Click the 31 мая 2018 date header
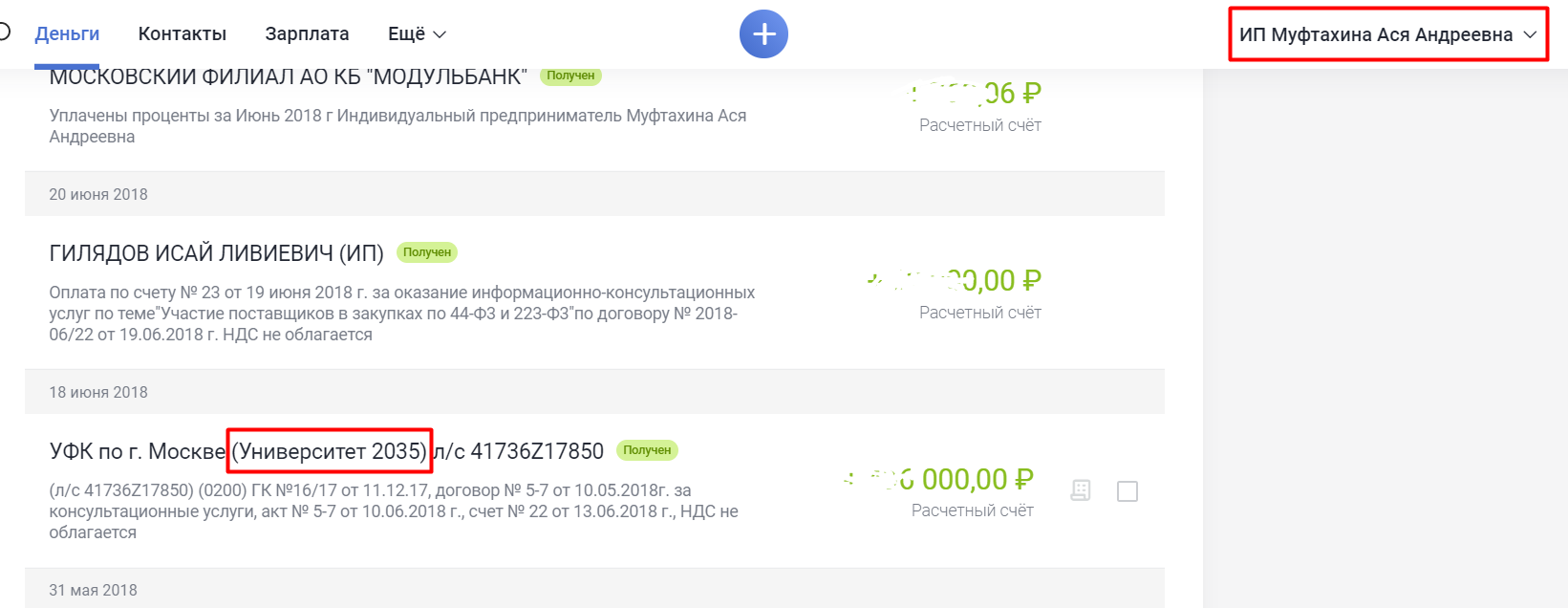The image size is (1568, 608). click(93, 590)
